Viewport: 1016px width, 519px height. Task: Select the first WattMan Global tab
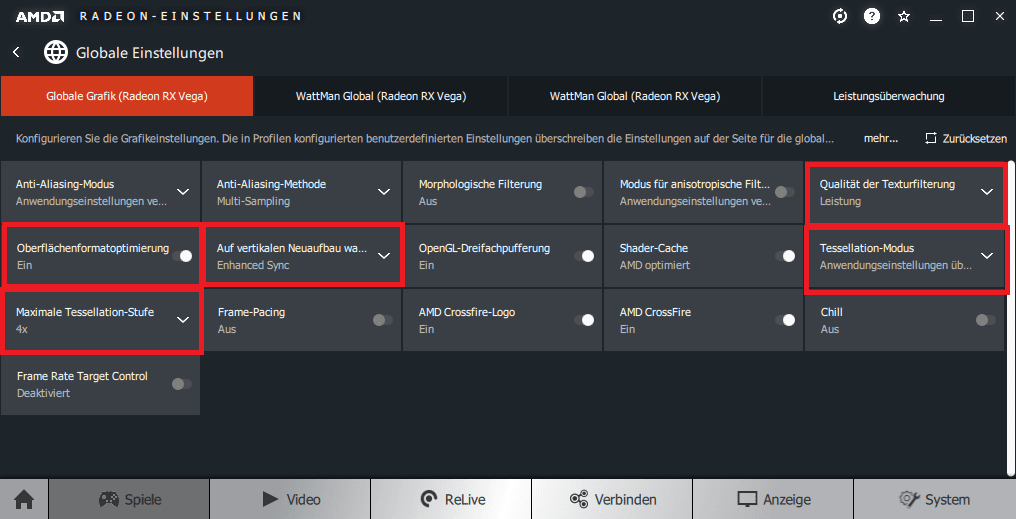click(x=381, y=96)
